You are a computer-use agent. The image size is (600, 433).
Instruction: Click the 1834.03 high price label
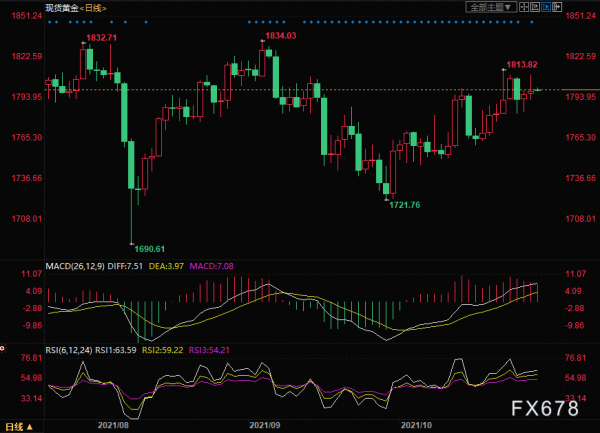tap(281, 35)
